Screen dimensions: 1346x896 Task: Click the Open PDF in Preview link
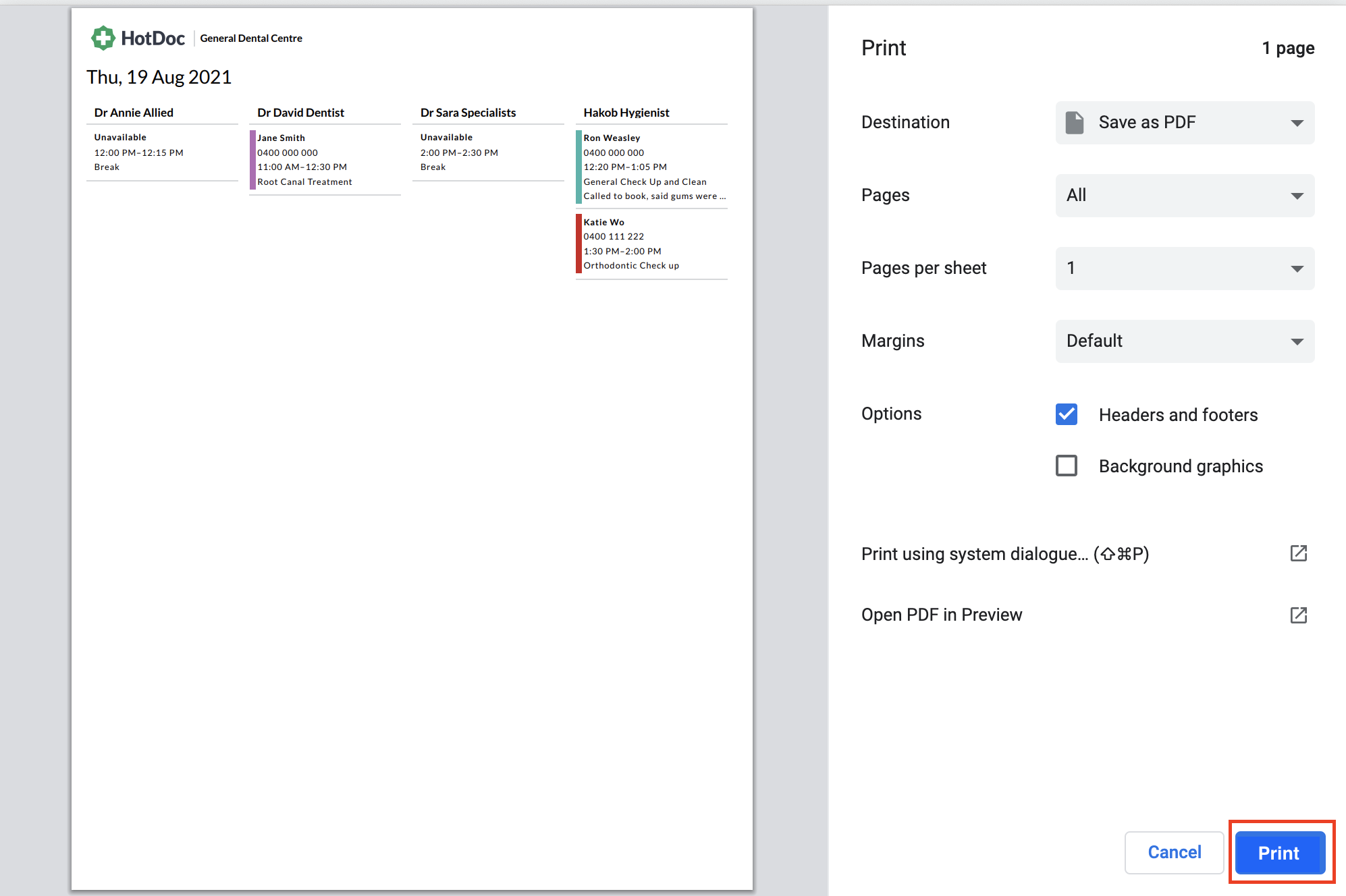pyautogui.click(x=942, y=615)
